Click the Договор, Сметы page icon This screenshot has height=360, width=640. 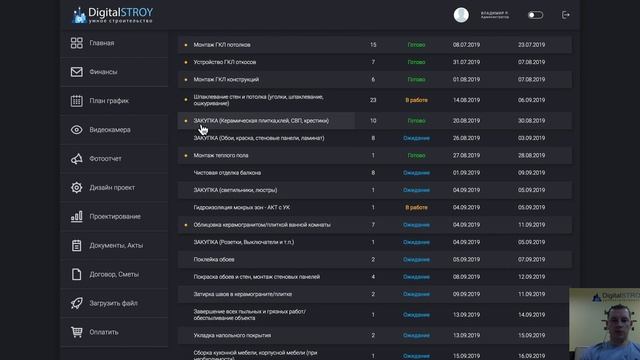pyautogui.click(x=76, y=274)
